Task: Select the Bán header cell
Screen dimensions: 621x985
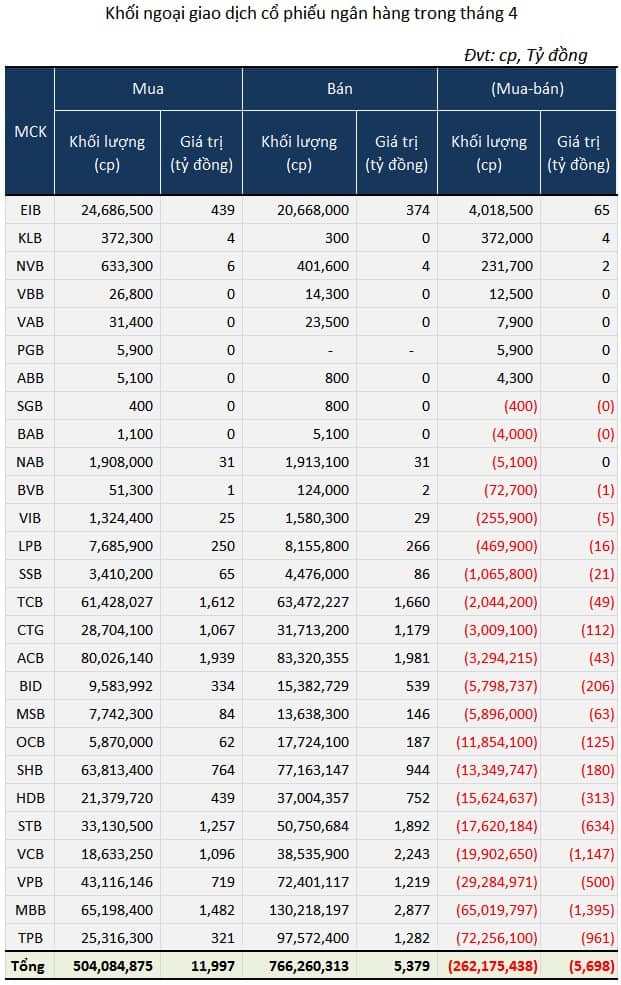Action: [x=340, y=89]
